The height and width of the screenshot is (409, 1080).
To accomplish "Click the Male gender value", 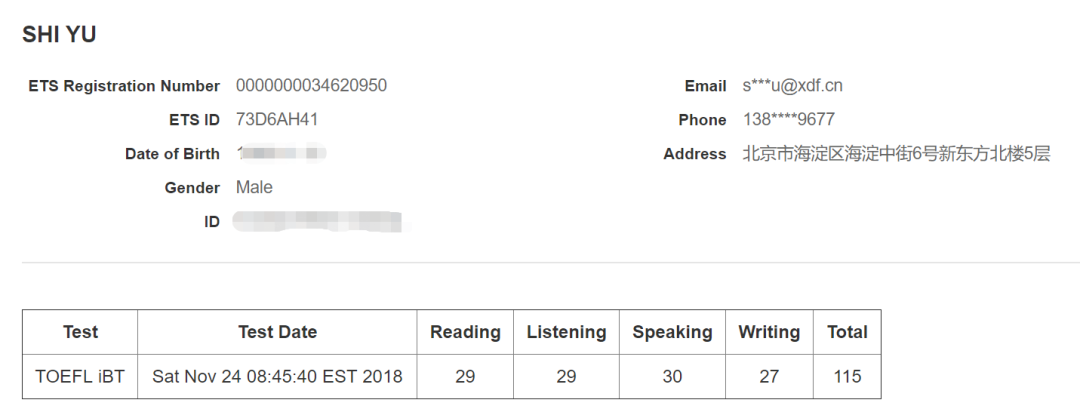I will (x=254, y=188).
